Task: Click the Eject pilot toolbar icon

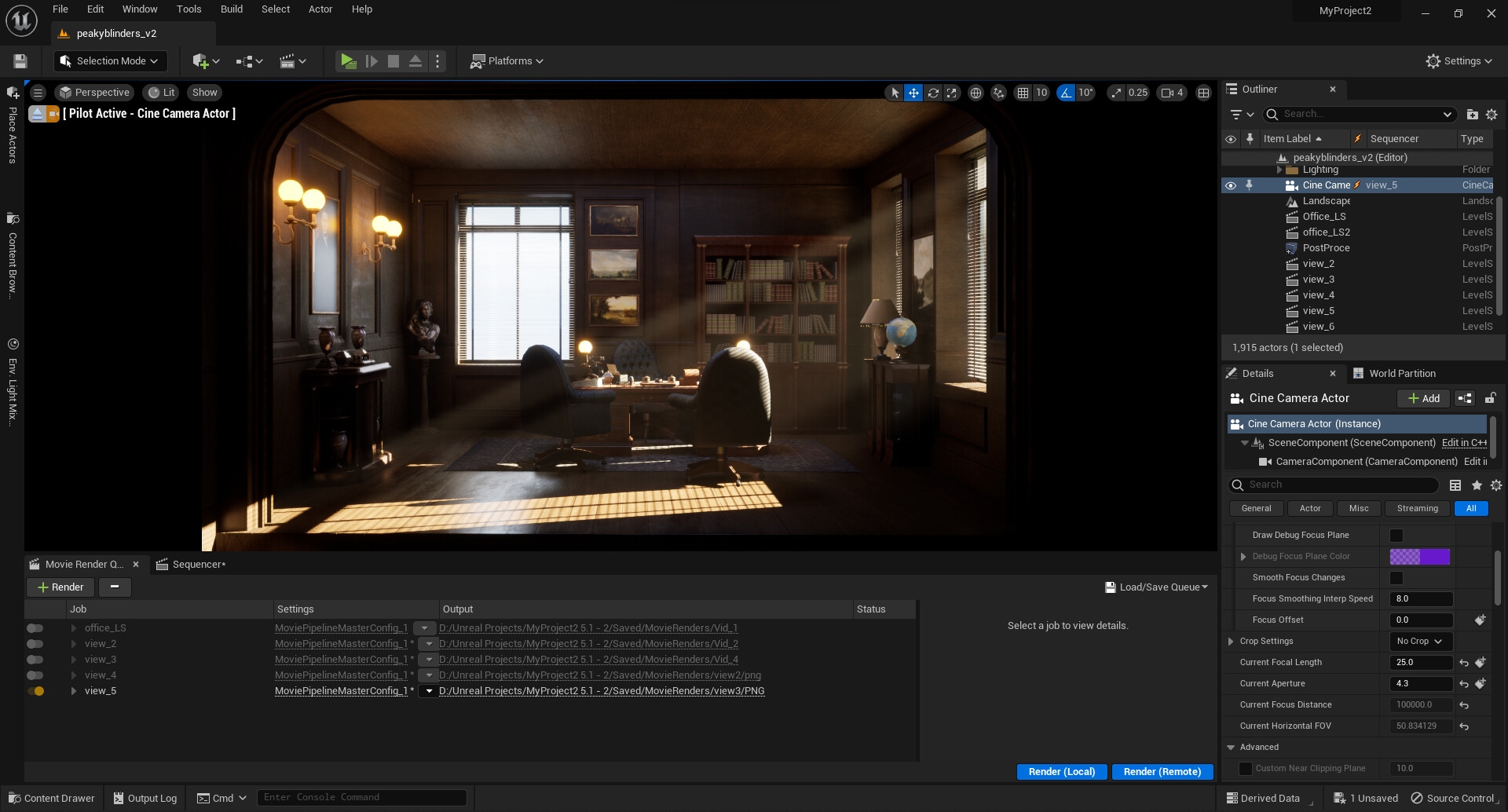Action: (415, 61)
